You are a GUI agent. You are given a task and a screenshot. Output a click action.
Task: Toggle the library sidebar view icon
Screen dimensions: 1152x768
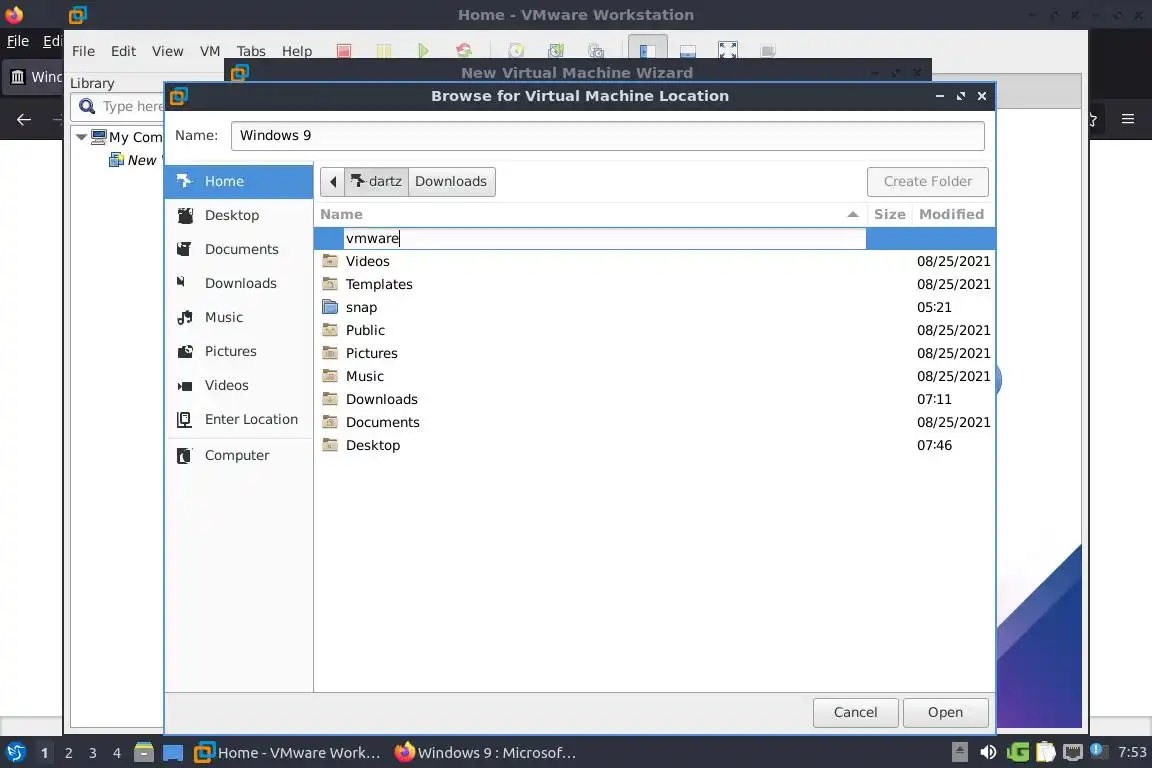pos(647,49)
